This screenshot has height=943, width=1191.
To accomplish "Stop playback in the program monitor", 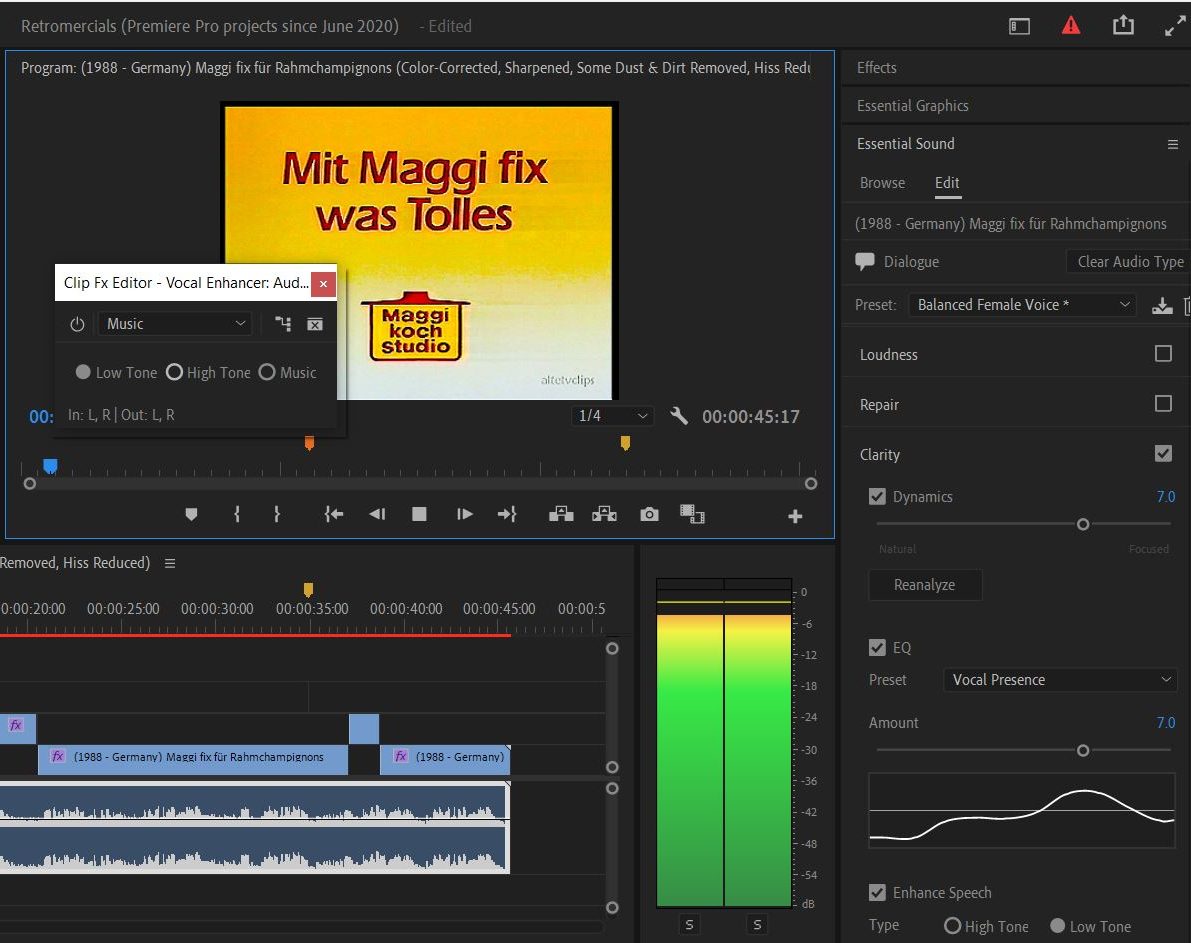I will (x=419, y=514).
